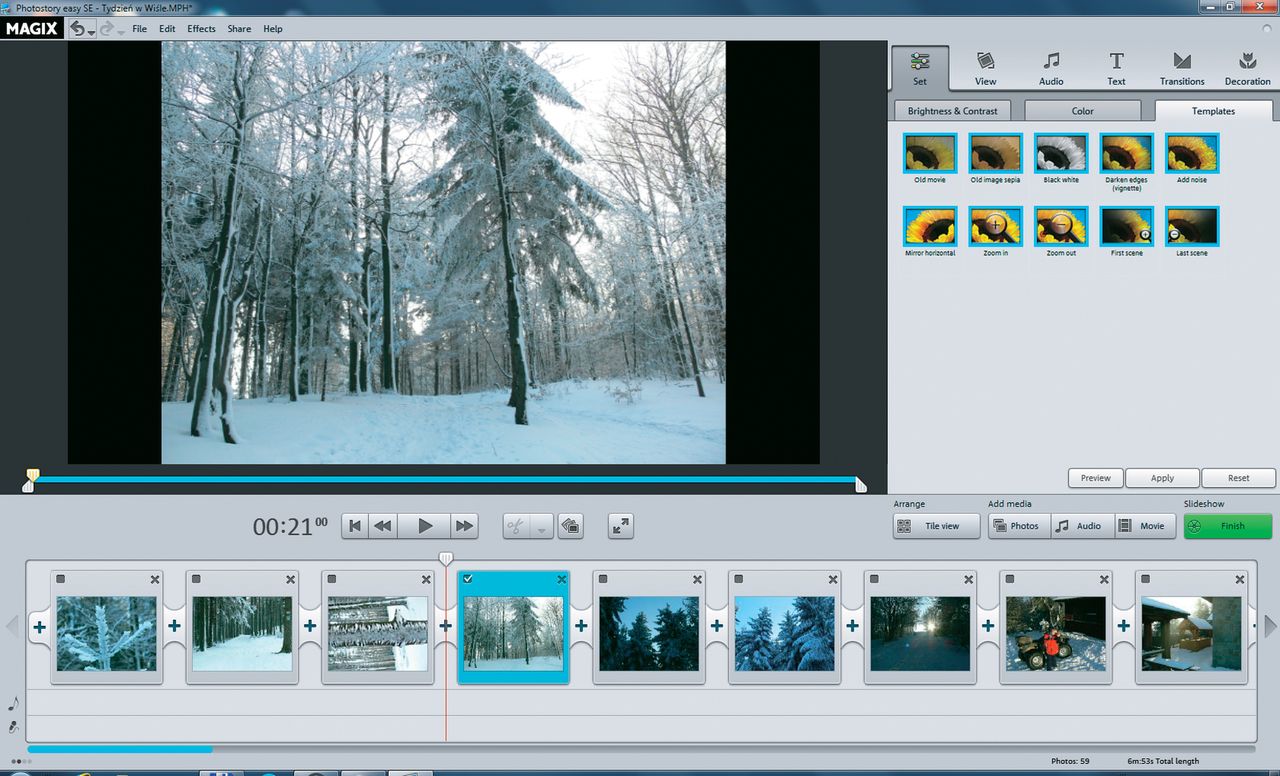Image resolution: width=1280 pixels, height=776 pixels.
Task: Switch arrangement to Tile view
Action: coord(936,526)
